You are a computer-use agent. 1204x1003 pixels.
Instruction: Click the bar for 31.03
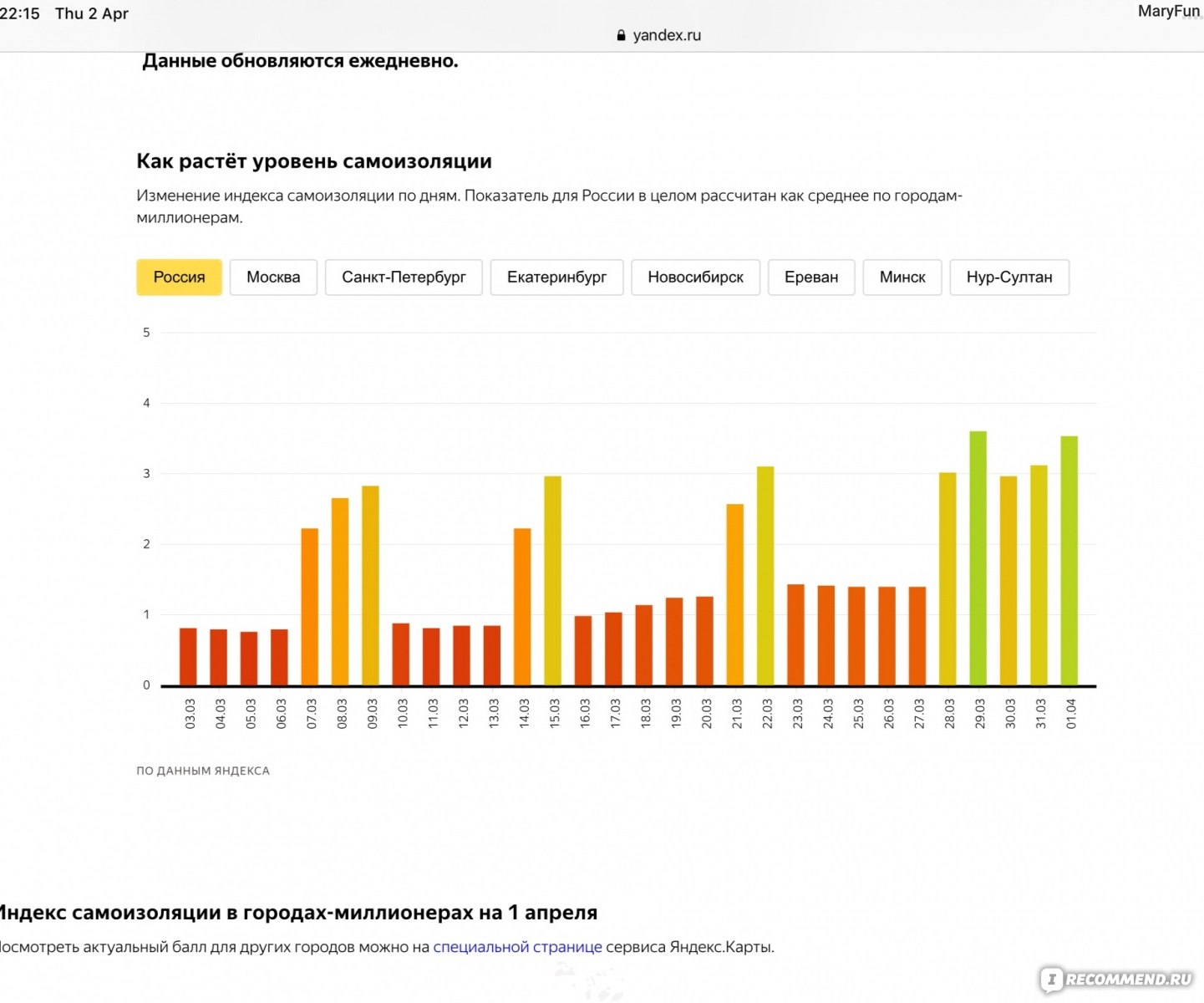pos(1039,576)
